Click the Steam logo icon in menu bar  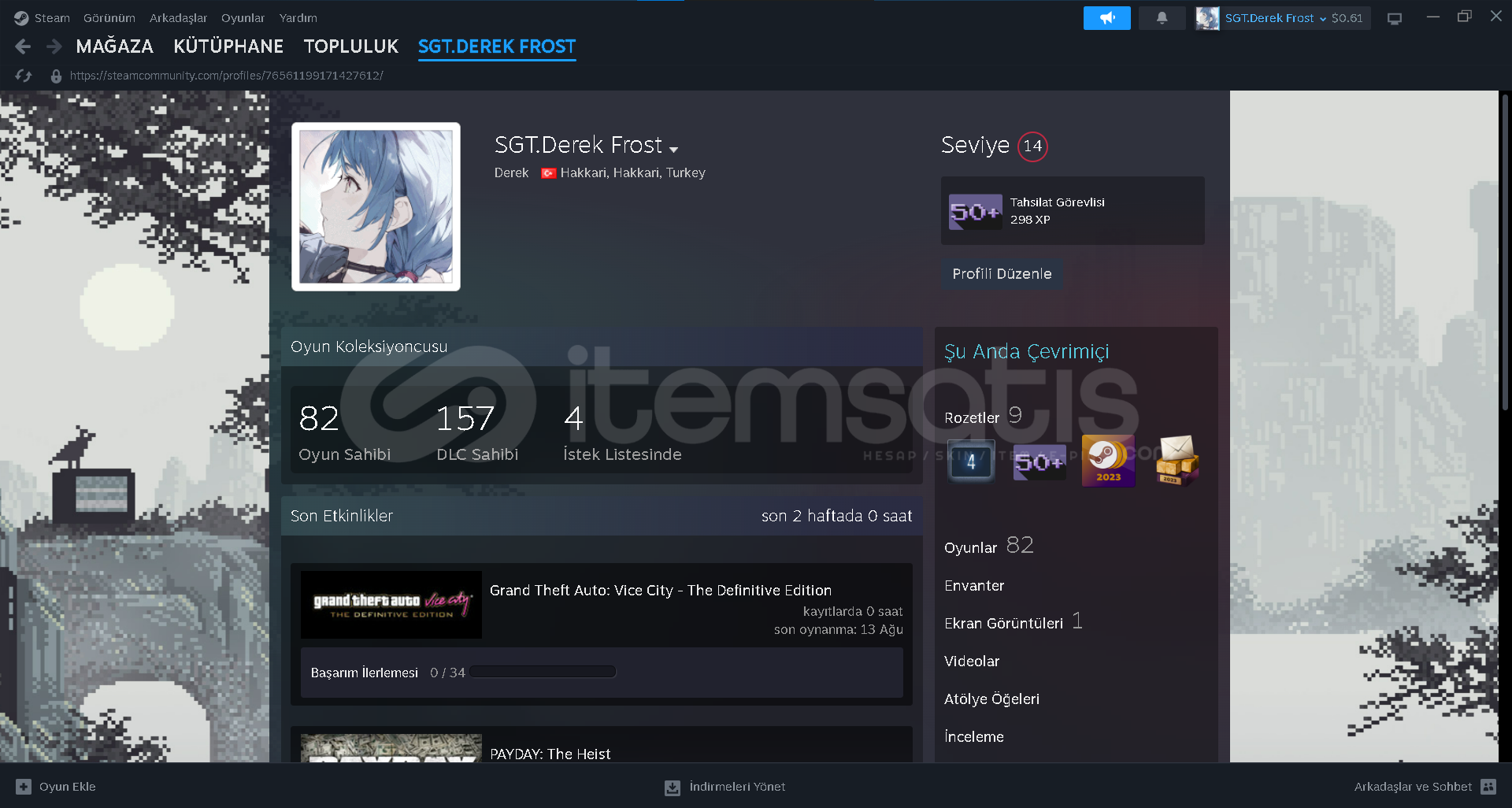(21, 18)
